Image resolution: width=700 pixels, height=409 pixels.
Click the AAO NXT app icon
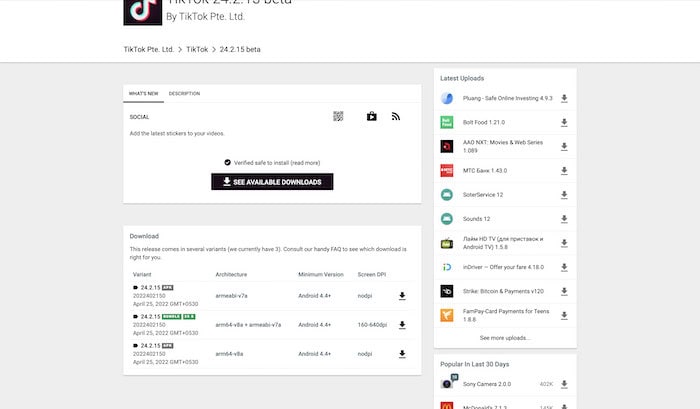point(447,146)
